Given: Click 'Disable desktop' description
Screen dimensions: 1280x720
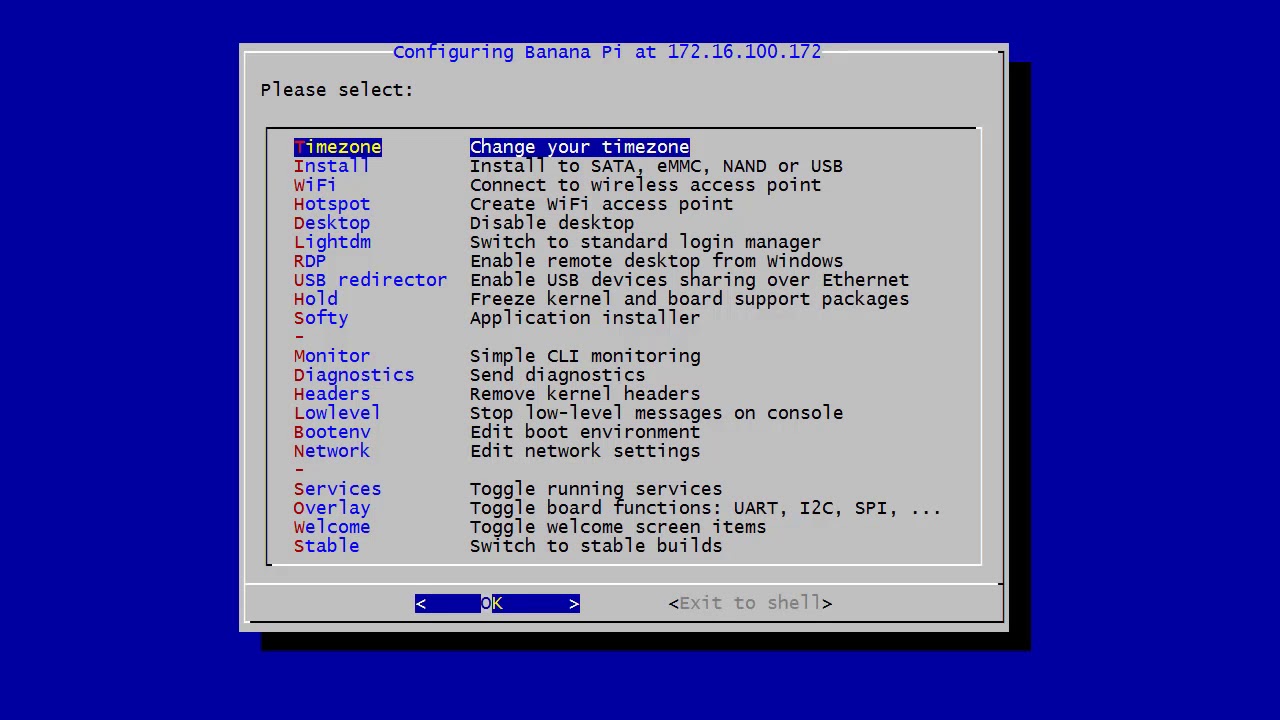Looking at the screenshot, I should tap(552, 223).
